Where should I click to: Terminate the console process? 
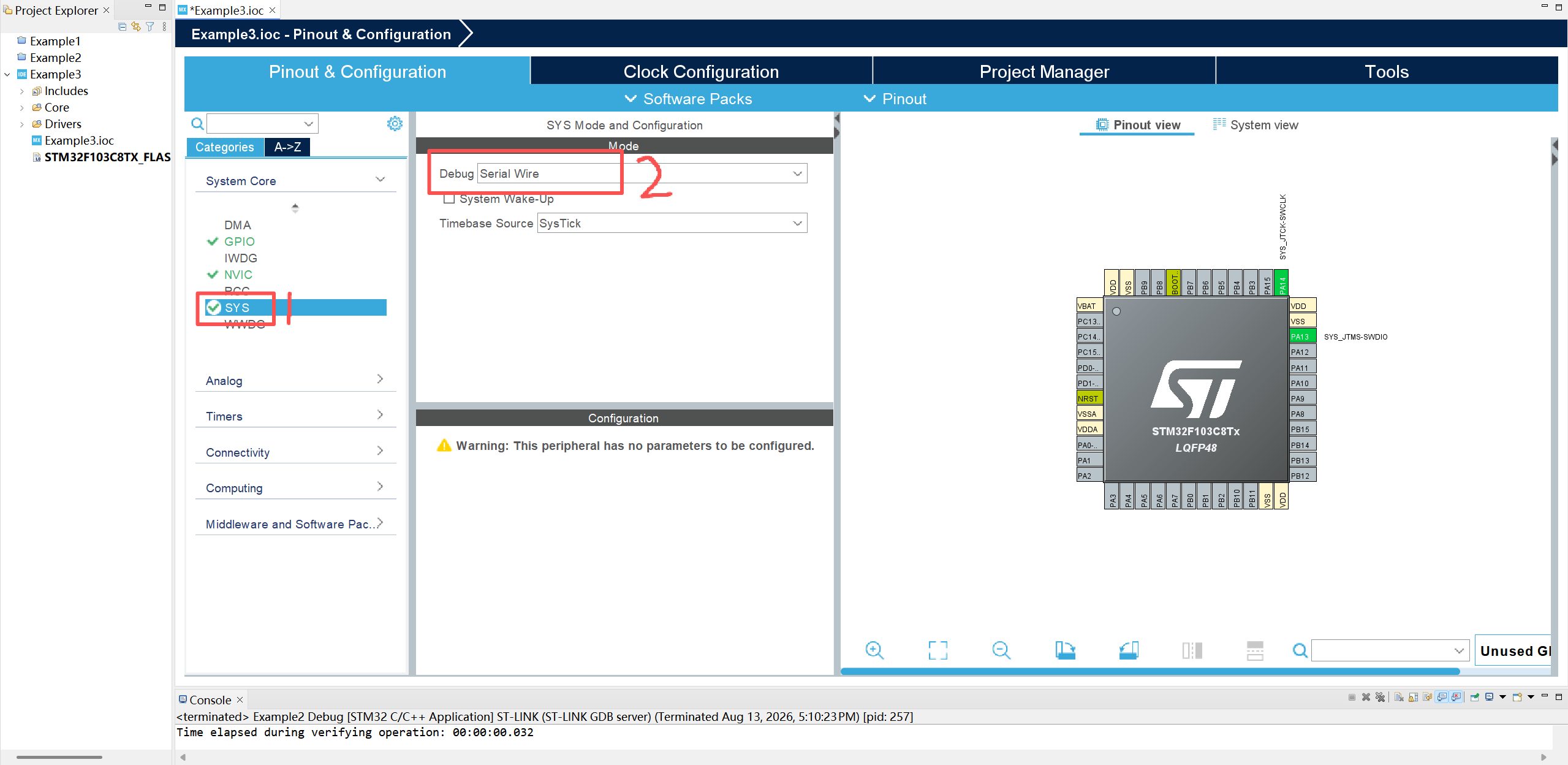1352,697
